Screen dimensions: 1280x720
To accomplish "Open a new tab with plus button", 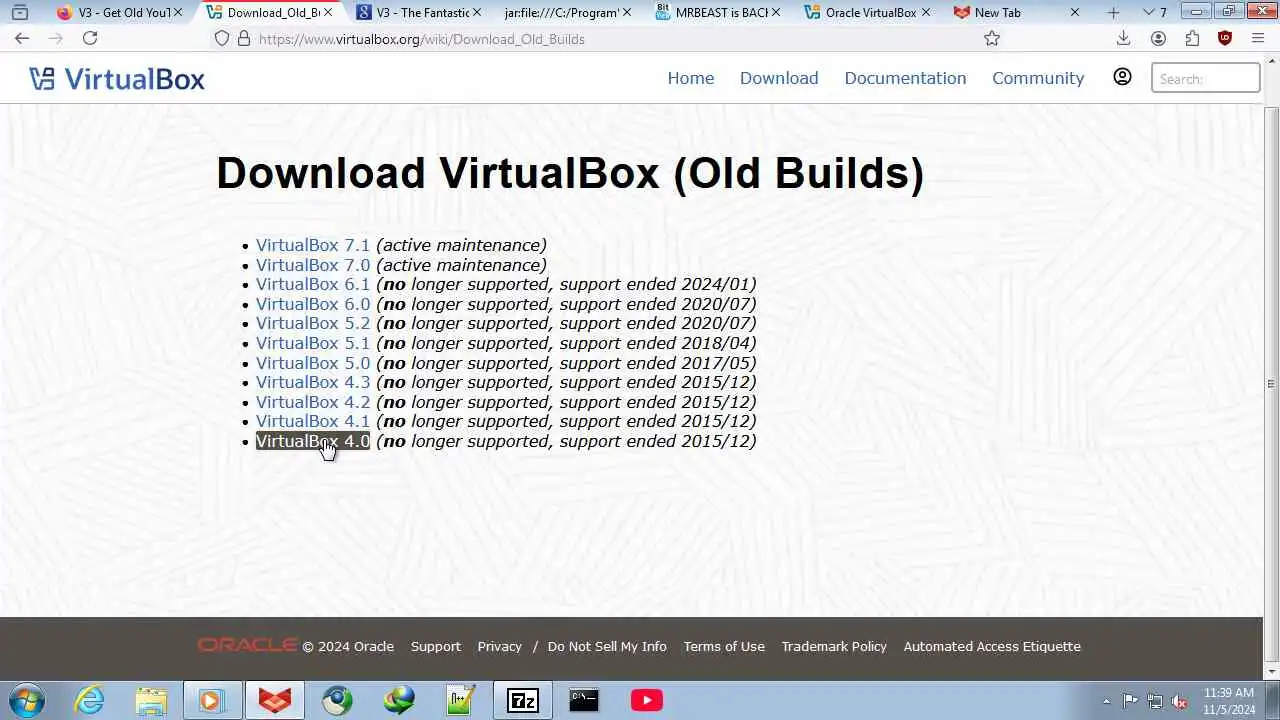I will tap(1113, 12).
